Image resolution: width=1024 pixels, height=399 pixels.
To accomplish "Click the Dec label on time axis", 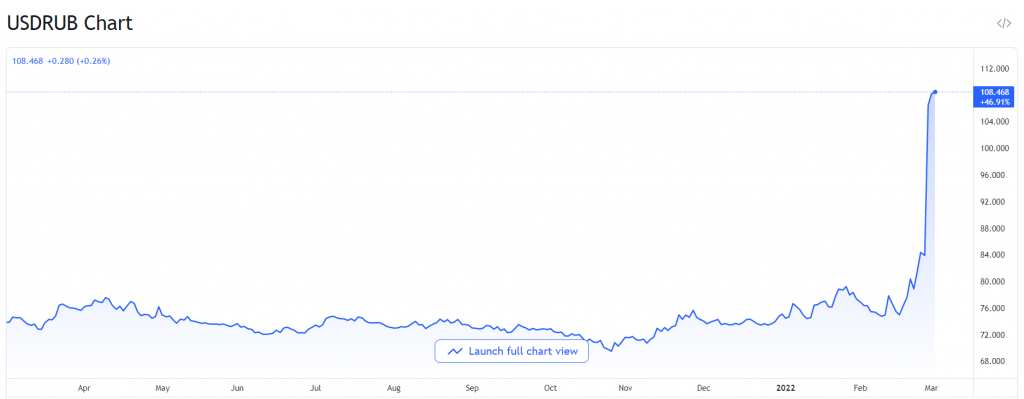I will point(703,388).
